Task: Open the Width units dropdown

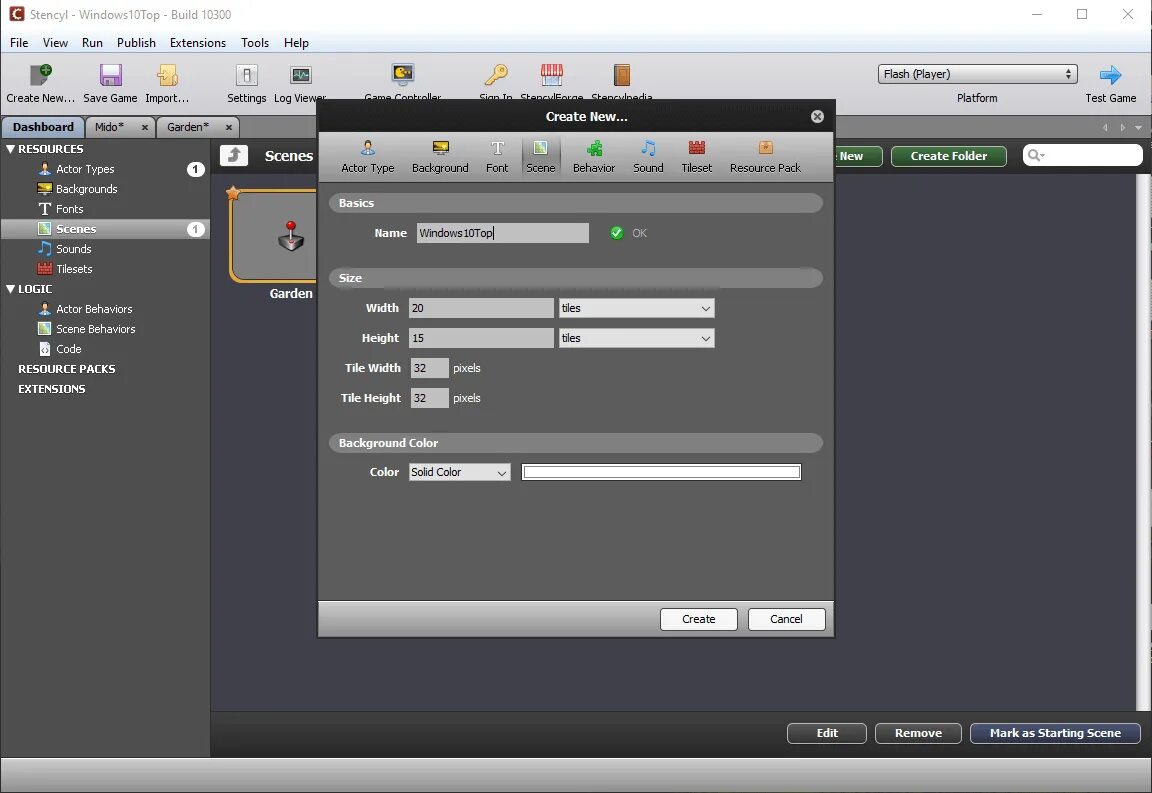Action: [x=636, y=308]
